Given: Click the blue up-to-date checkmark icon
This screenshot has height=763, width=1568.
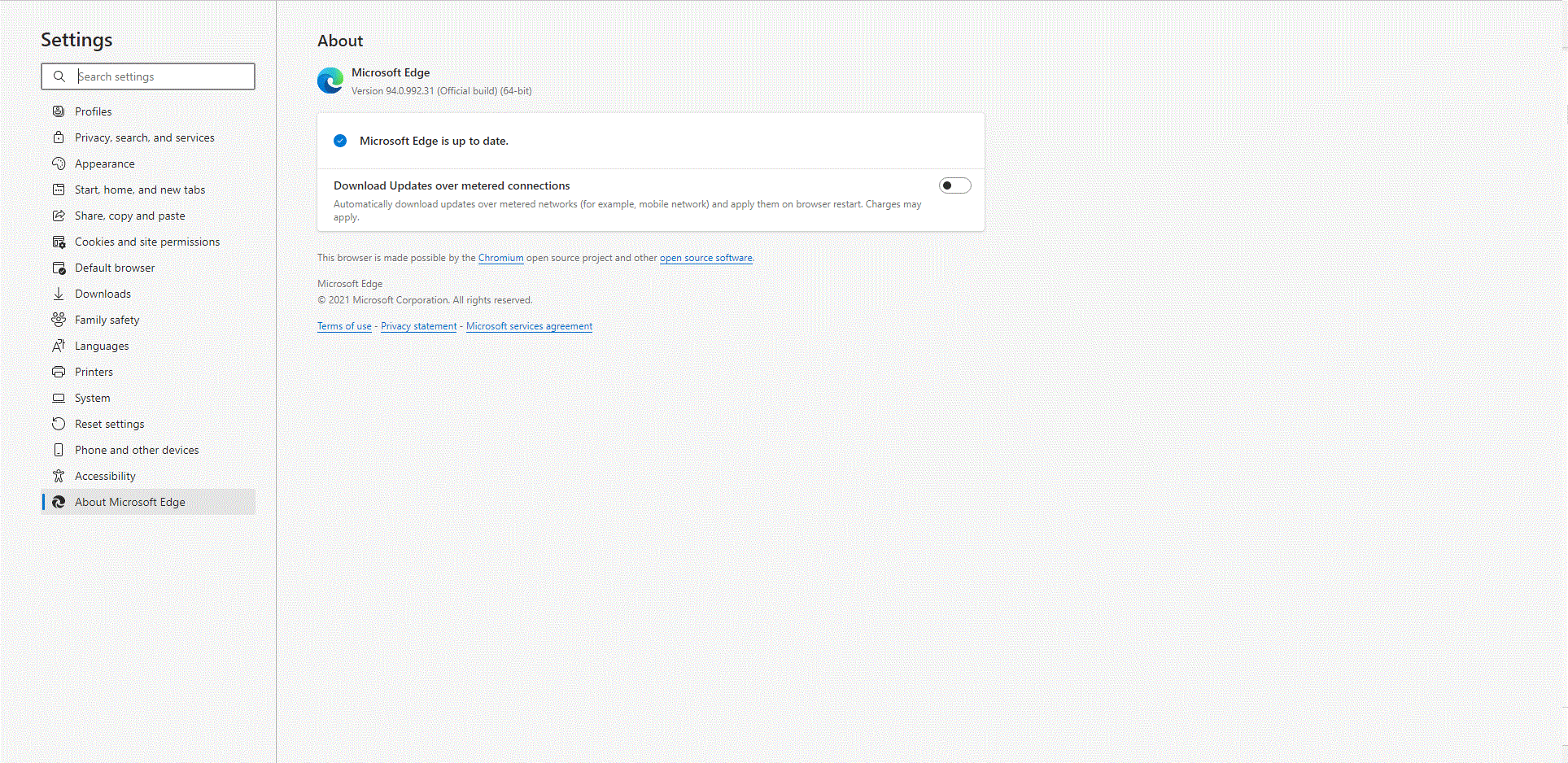Looking at the screenshot, I should click(340, 141).
